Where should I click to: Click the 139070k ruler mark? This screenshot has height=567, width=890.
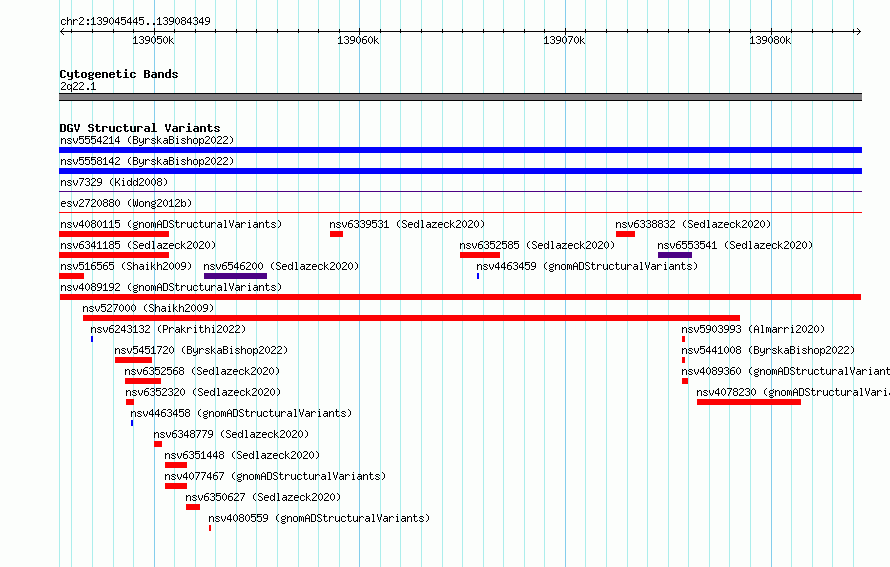(564, 40)
